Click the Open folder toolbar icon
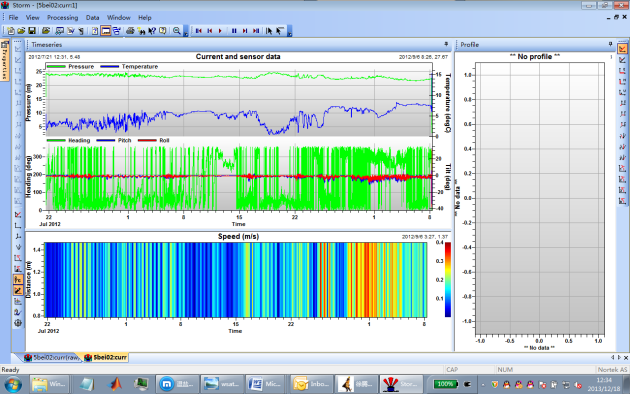Image resolution: width=630 pixels, height=394 pixels. [21, 31]
